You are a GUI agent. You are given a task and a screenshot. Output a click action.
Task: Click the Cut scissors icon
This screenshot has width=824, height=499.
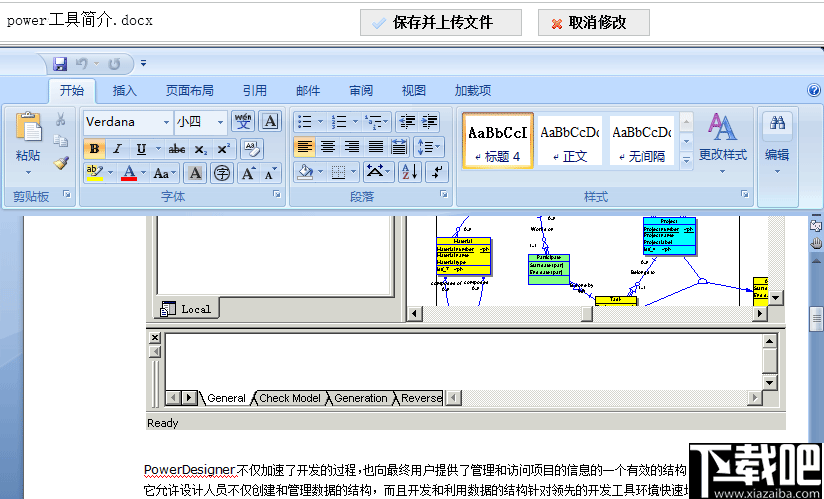coord(60,120)
